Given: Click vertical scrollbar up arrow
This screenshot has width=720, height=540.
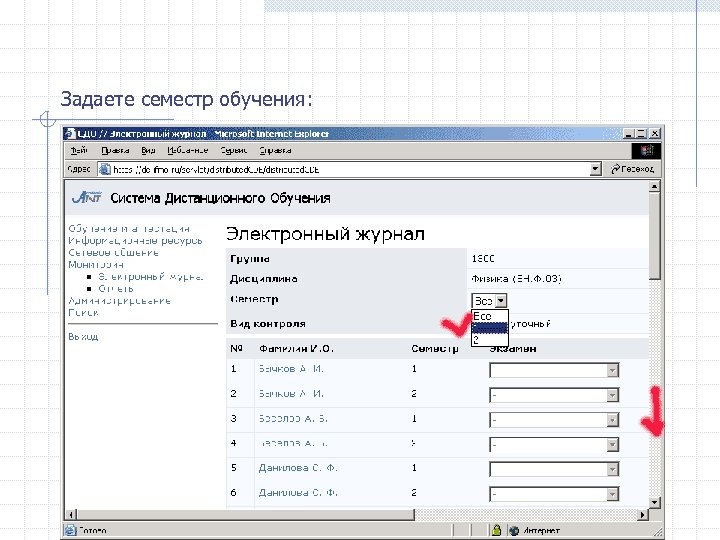Looking at the screenshot, I should coord(655,186).
